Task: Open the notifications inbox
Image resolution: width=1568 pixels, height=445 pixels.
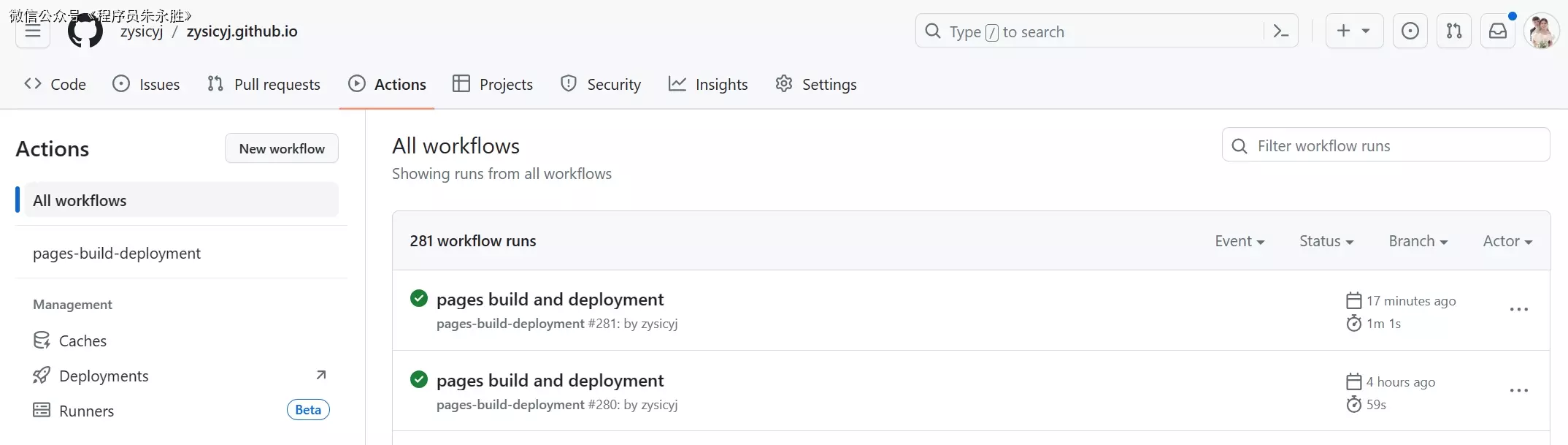Action: (x=1497, y=31)
